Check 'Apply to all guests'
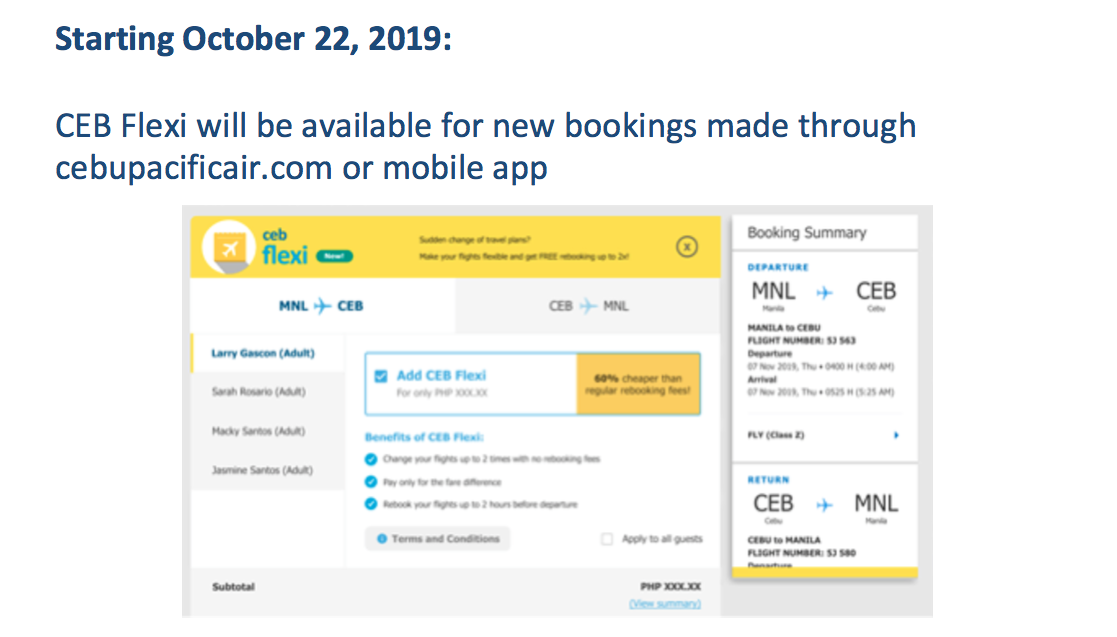 607,539
